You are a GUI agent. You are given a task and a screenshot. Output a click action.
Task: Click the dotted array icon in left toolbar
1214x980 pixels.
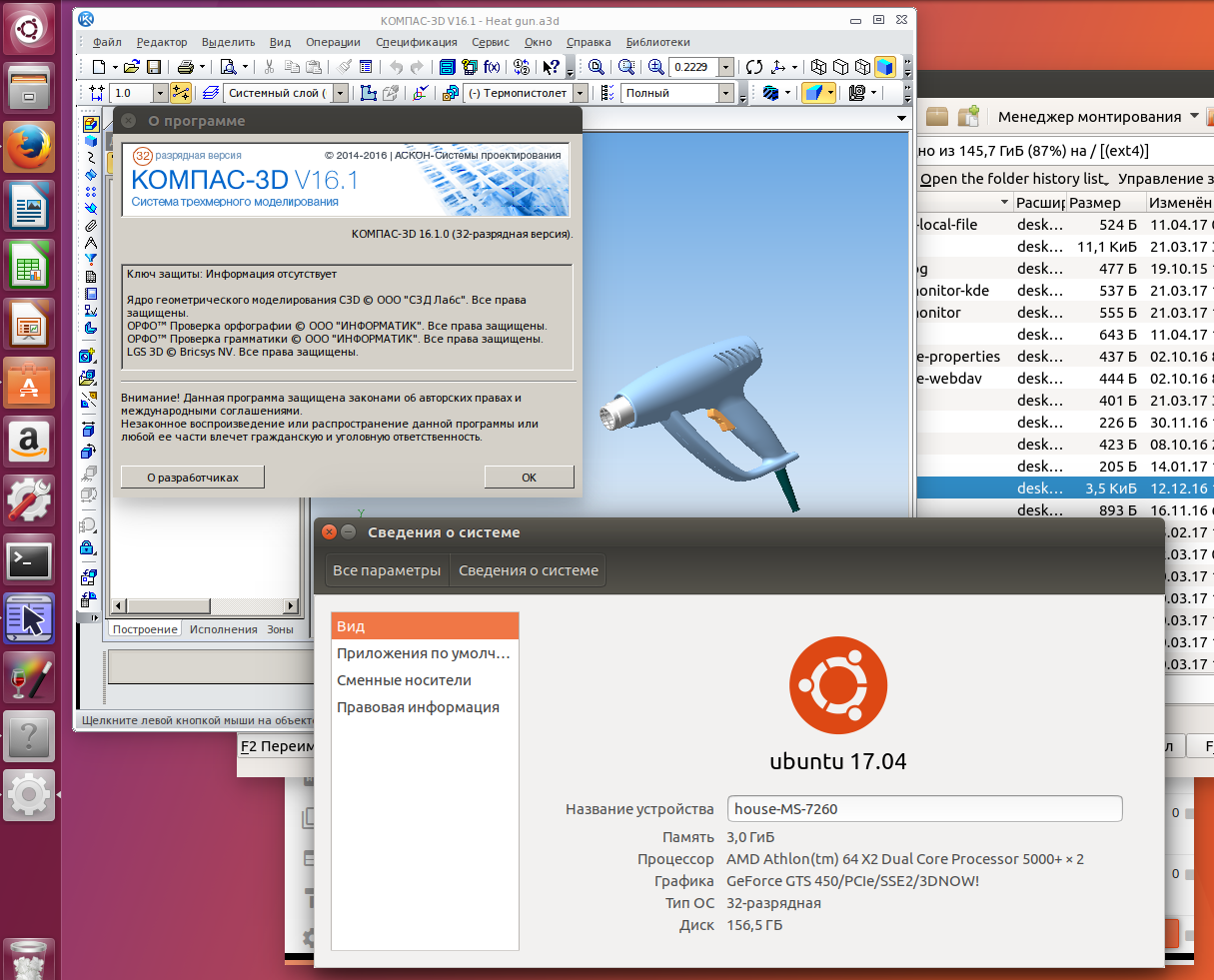coord(91,191)
